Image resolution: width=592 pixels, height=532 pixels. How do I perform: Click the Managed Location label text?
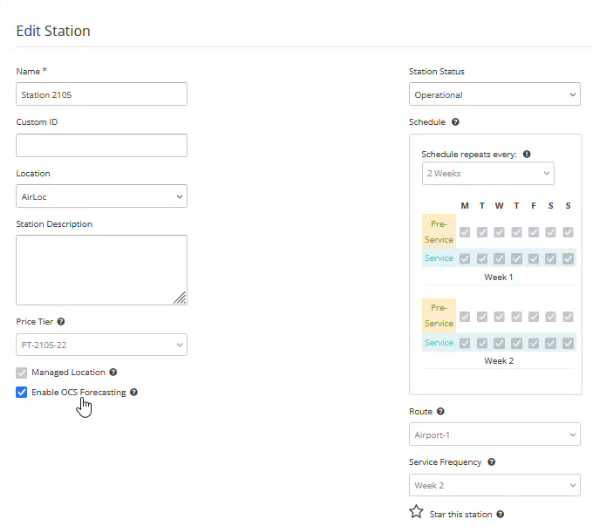(68, 372)
